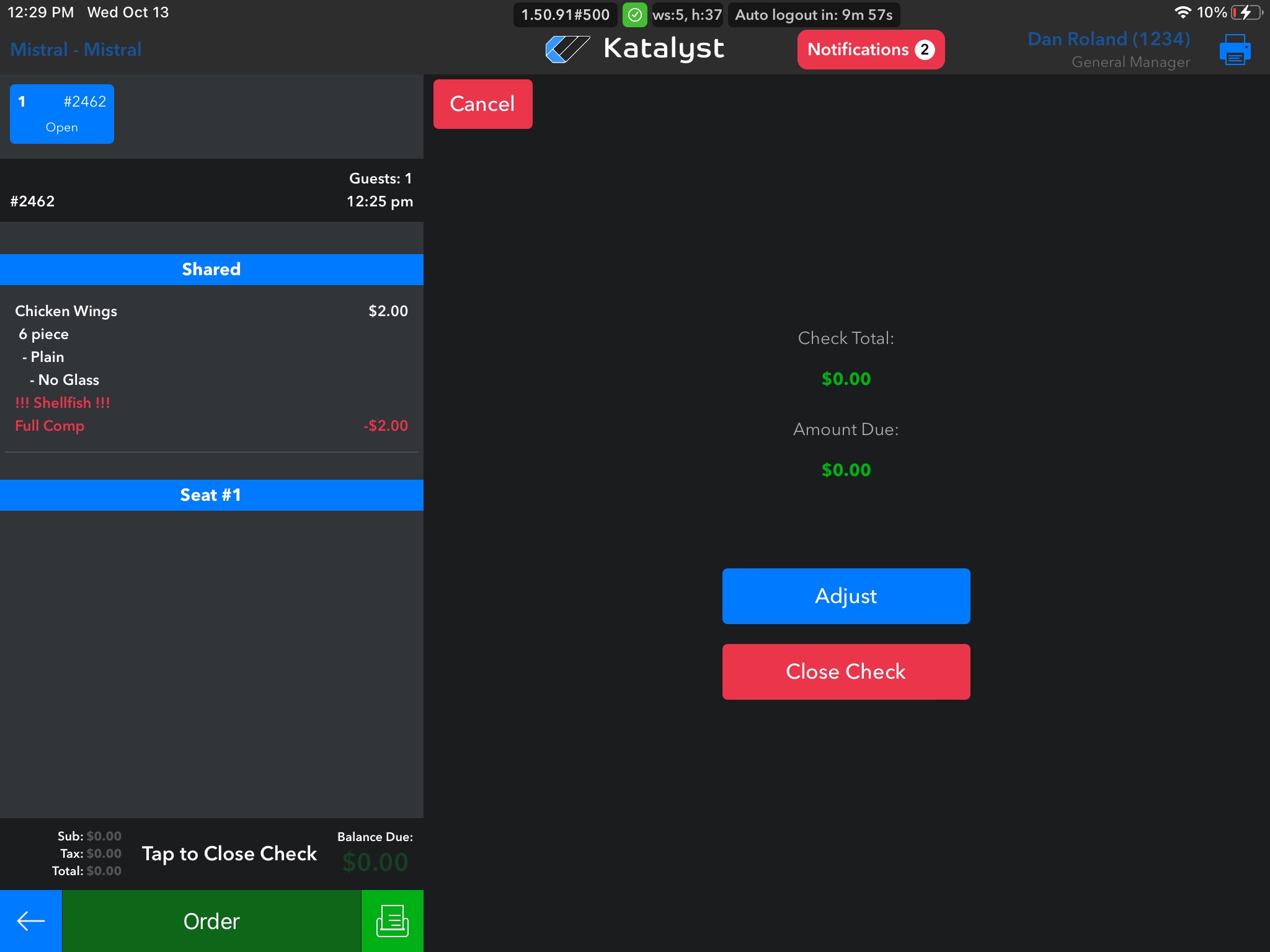Tap the Wi-Fi status icon

pyautogui.click(x=1183, y=12)
